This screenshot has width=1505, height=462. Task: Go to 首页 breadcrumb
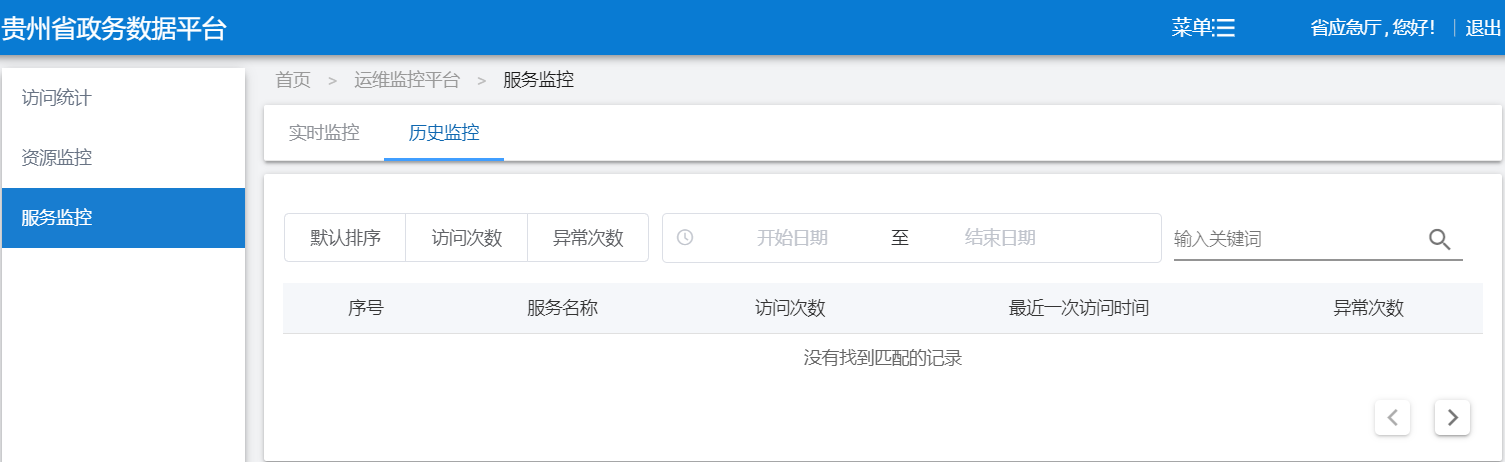[293, 80]
